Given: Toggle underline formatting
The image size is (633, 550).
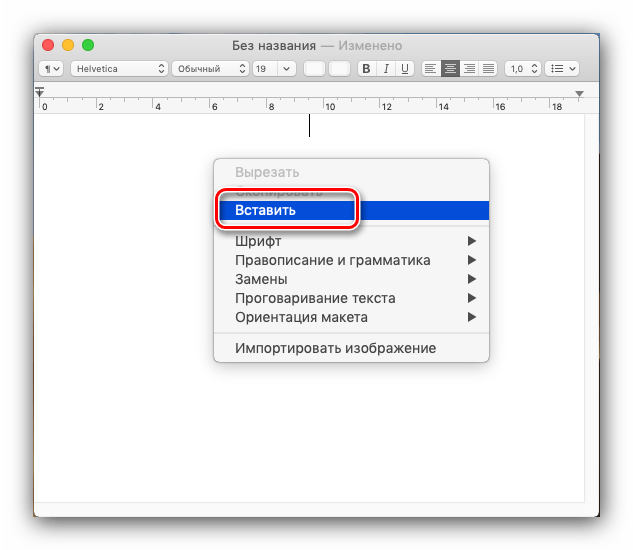Looking at the screenshot, I should pyautogui.click(x=405, y=69).
